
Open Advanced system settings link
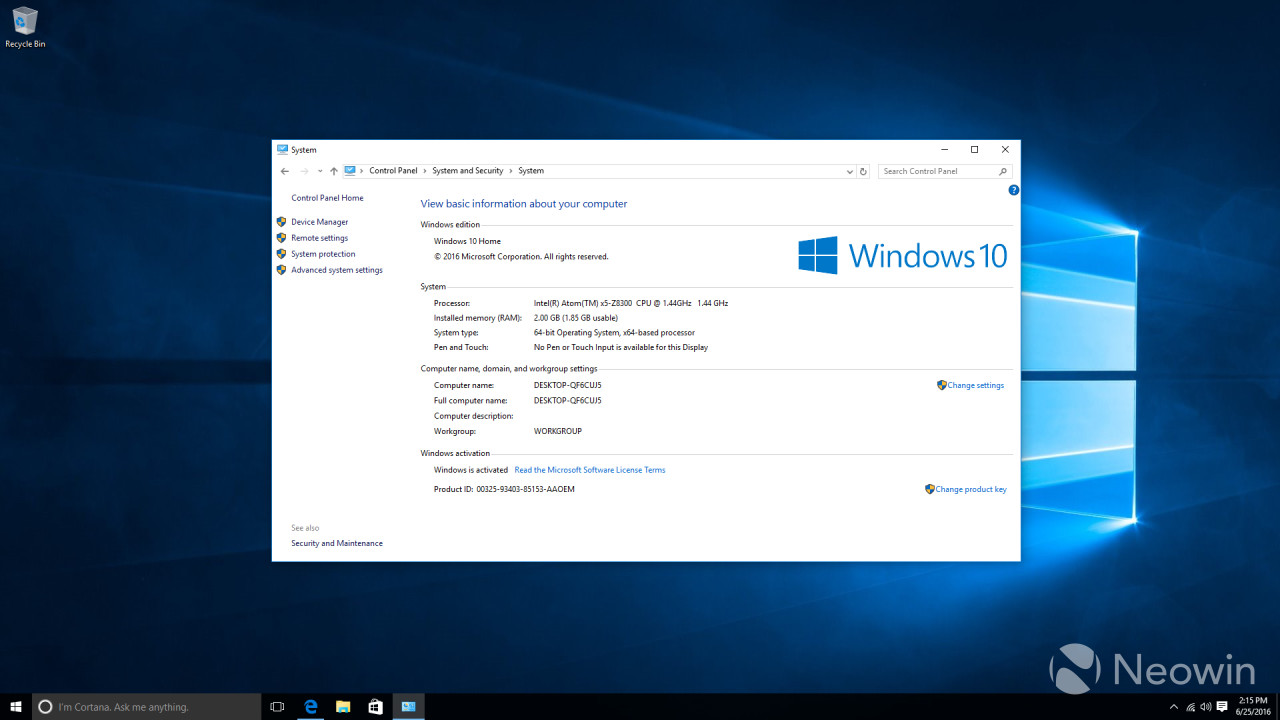(x=337, y=270)
